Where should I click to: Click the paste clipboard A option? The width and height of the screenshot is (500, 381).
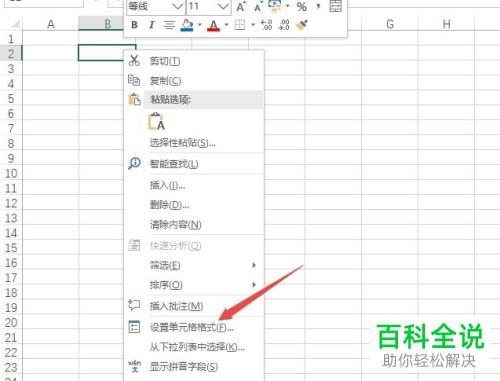click(156, 122)
